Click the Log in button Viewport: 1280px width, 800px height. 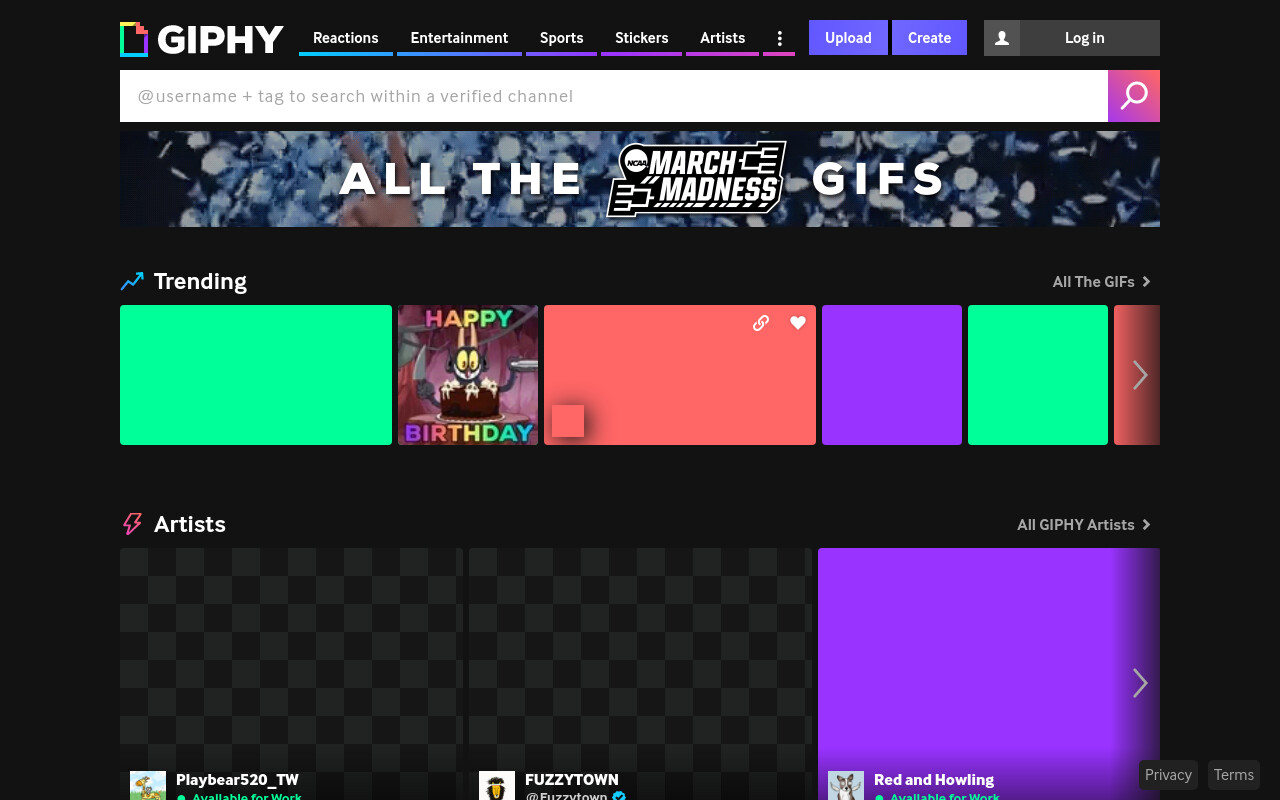point(1084,38)
